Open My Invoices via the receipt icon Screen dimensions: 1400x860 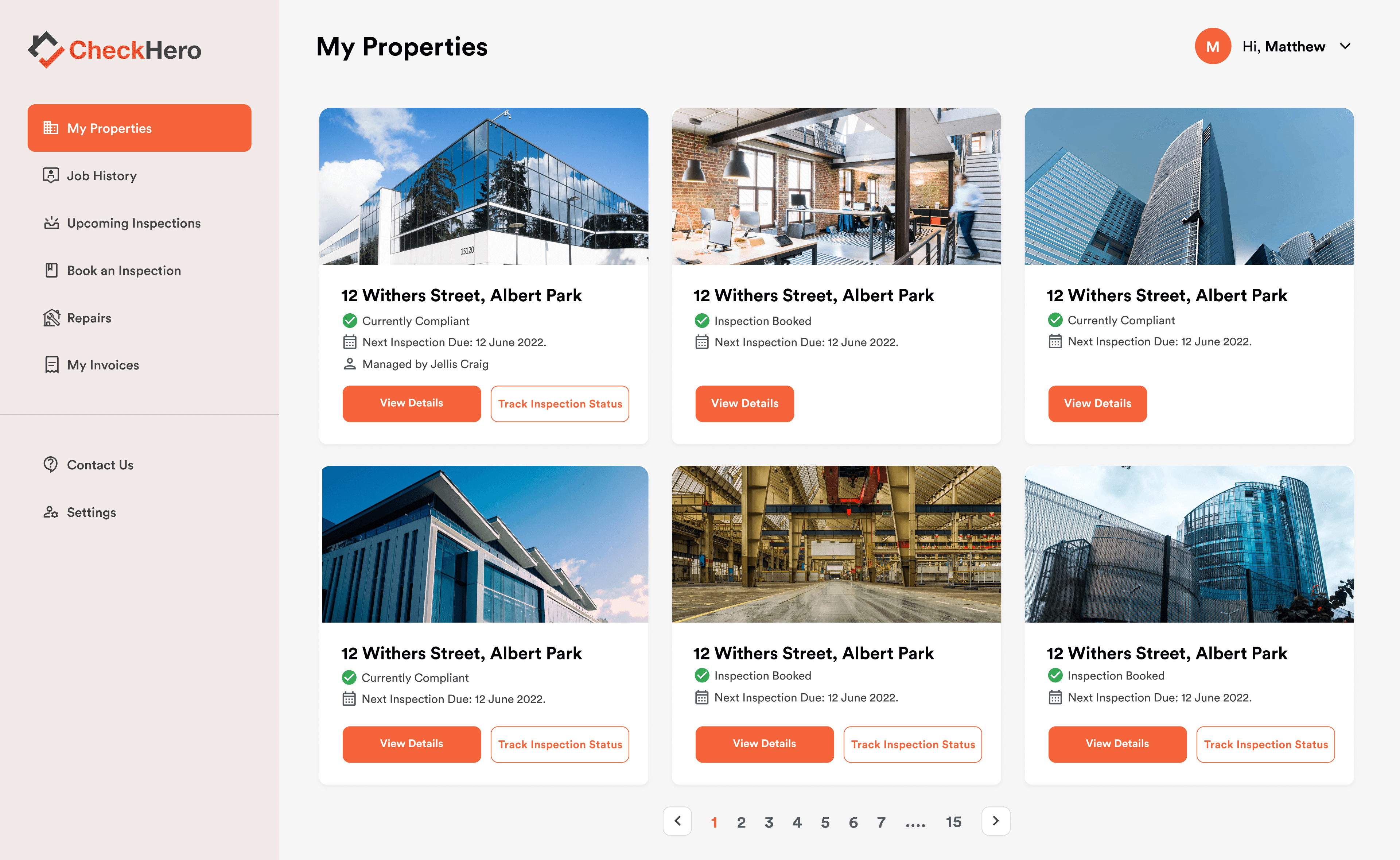pos(51,365)
